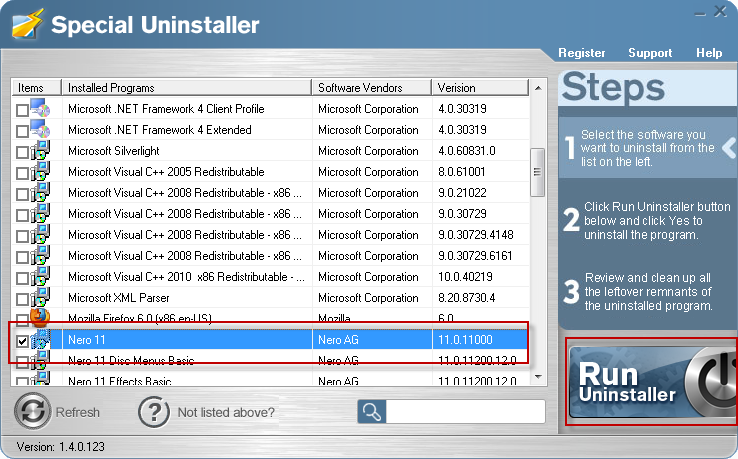Sort by Installed Programs column header
Screen dimensions: 738x459
[187, 88]
